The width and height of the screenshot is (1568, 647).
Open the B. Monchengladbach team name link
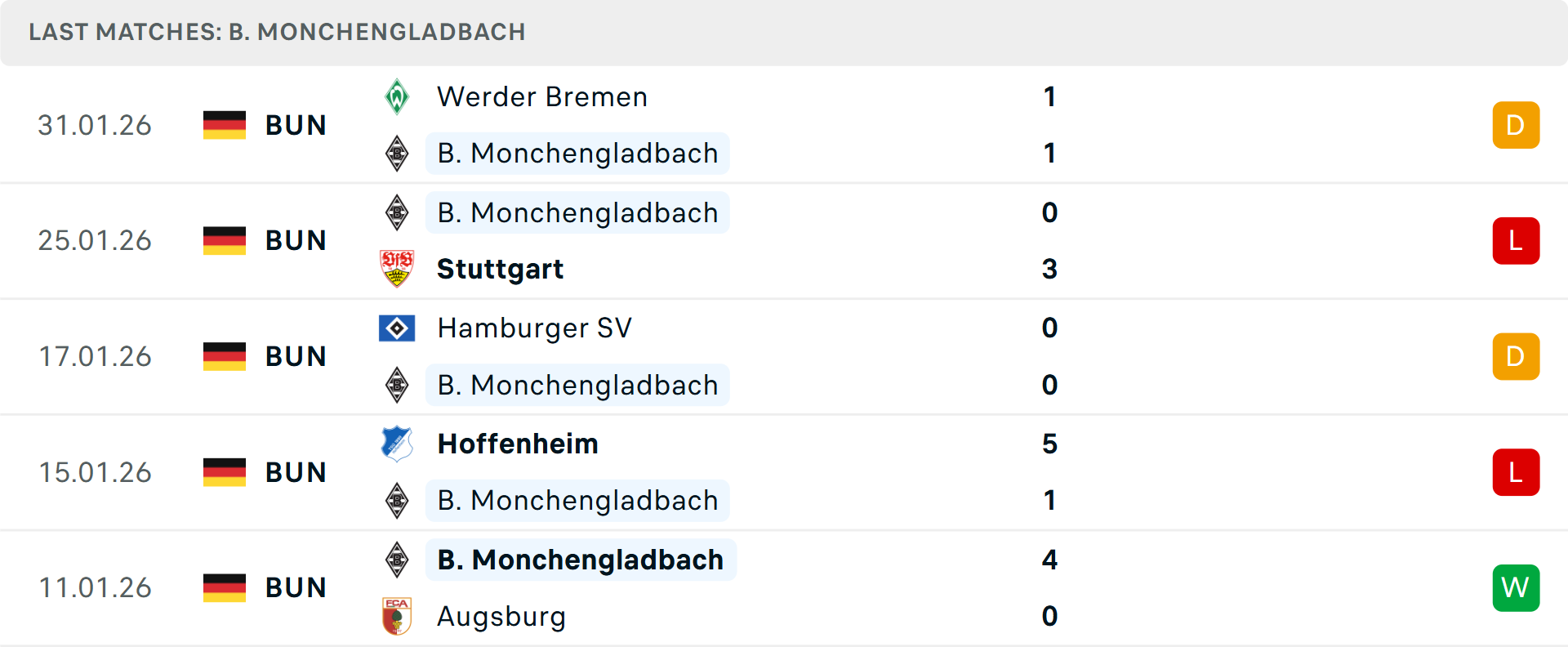(577, 153)
